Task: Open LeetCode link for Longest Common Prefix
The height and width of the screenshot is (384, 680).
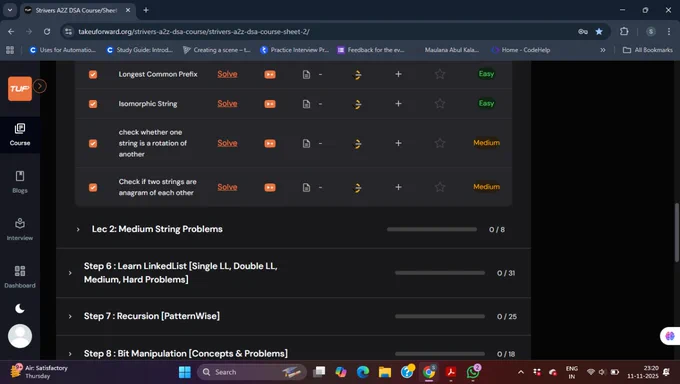Action: click(x=357, y=75)
